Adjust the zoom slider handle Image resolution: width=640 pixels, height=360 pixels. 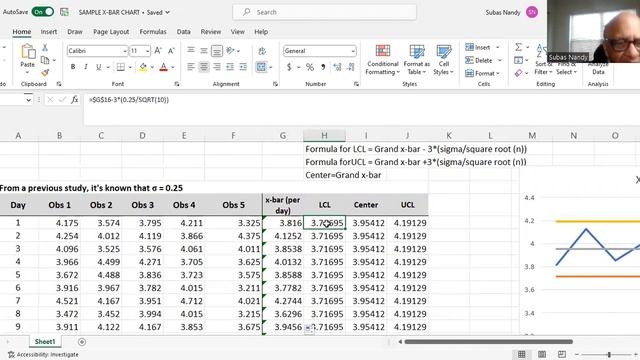(609, 354)
